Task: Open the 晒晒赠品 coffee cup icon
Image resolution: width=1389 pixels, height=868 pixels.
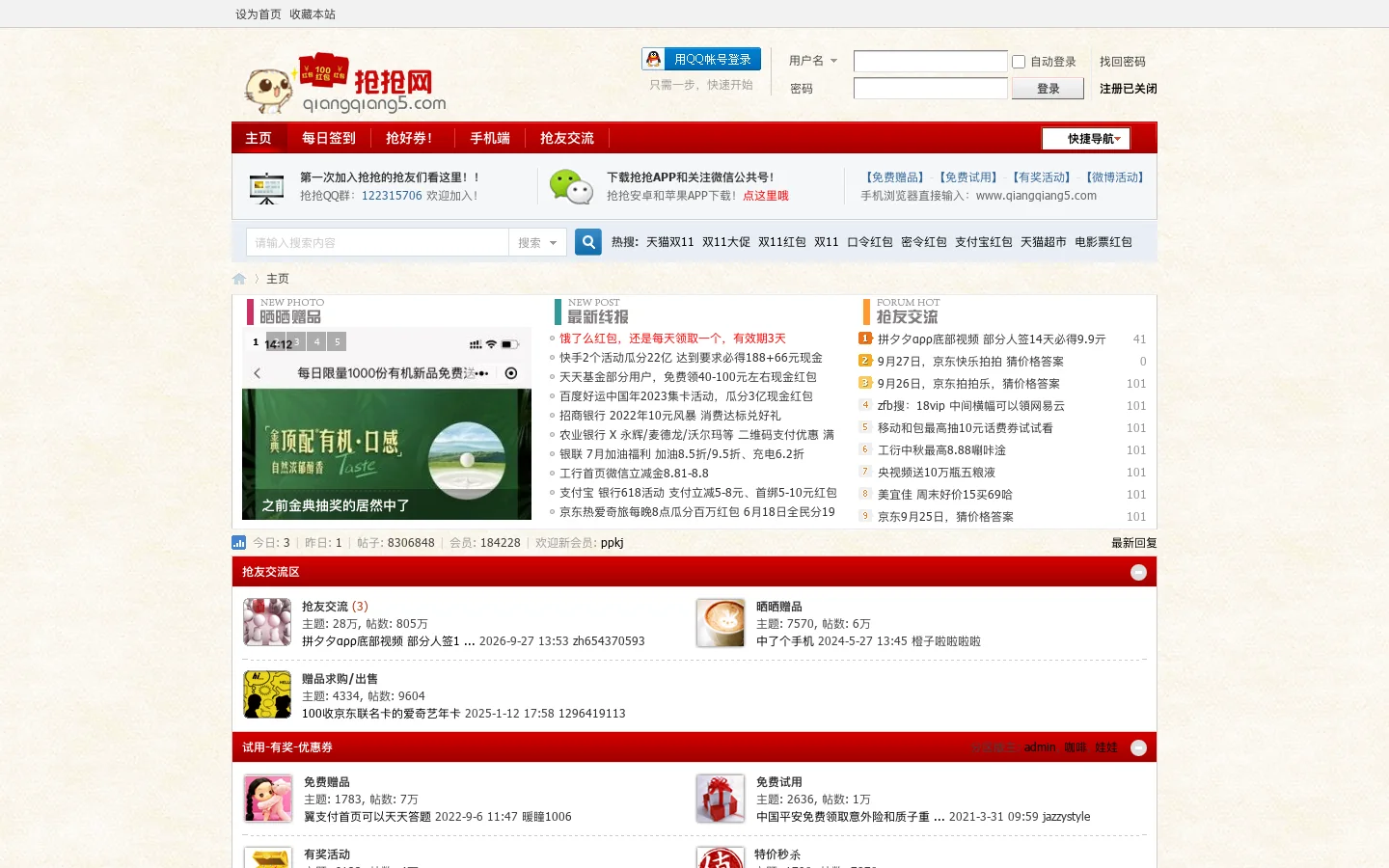Action: [721, 622]
